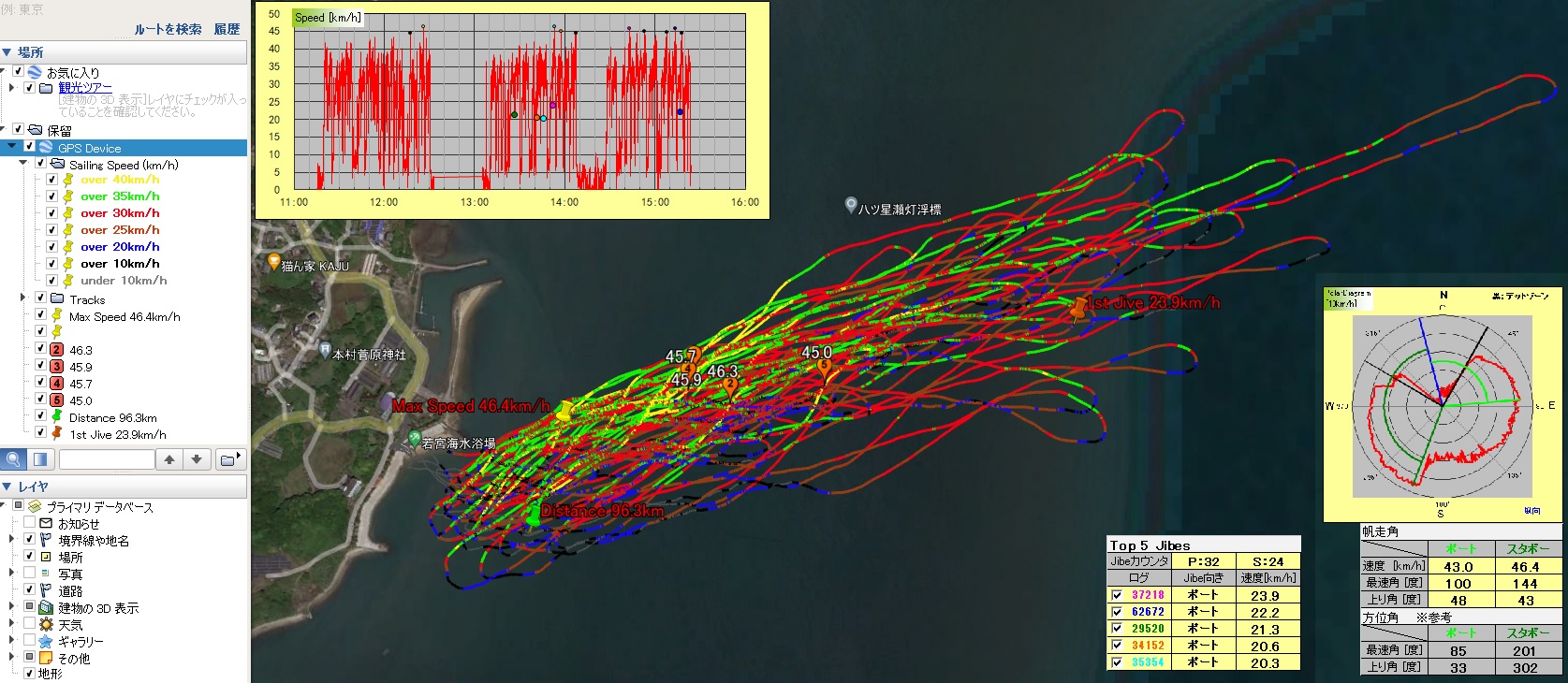Click the panel transparency icon beside the magnifier

[40, 459]
